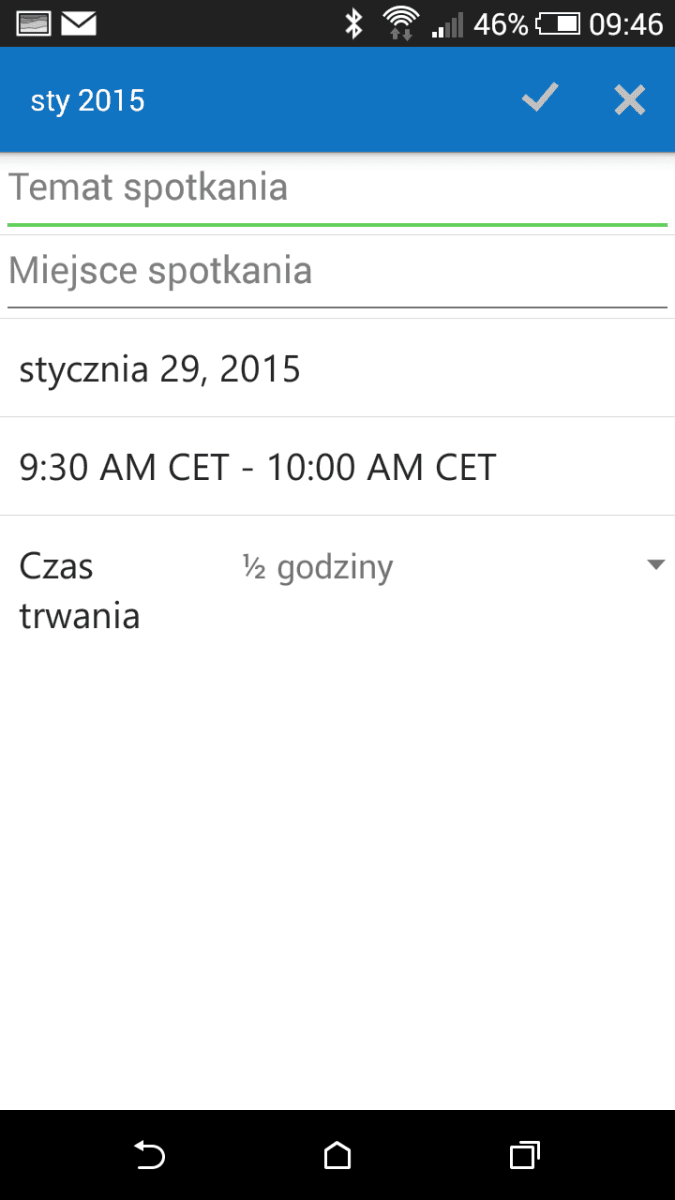Open time picker '9:30 AM CET - 10:00 AM CET'
This screenshot has height=1200, width=675.
click(337, 467)
